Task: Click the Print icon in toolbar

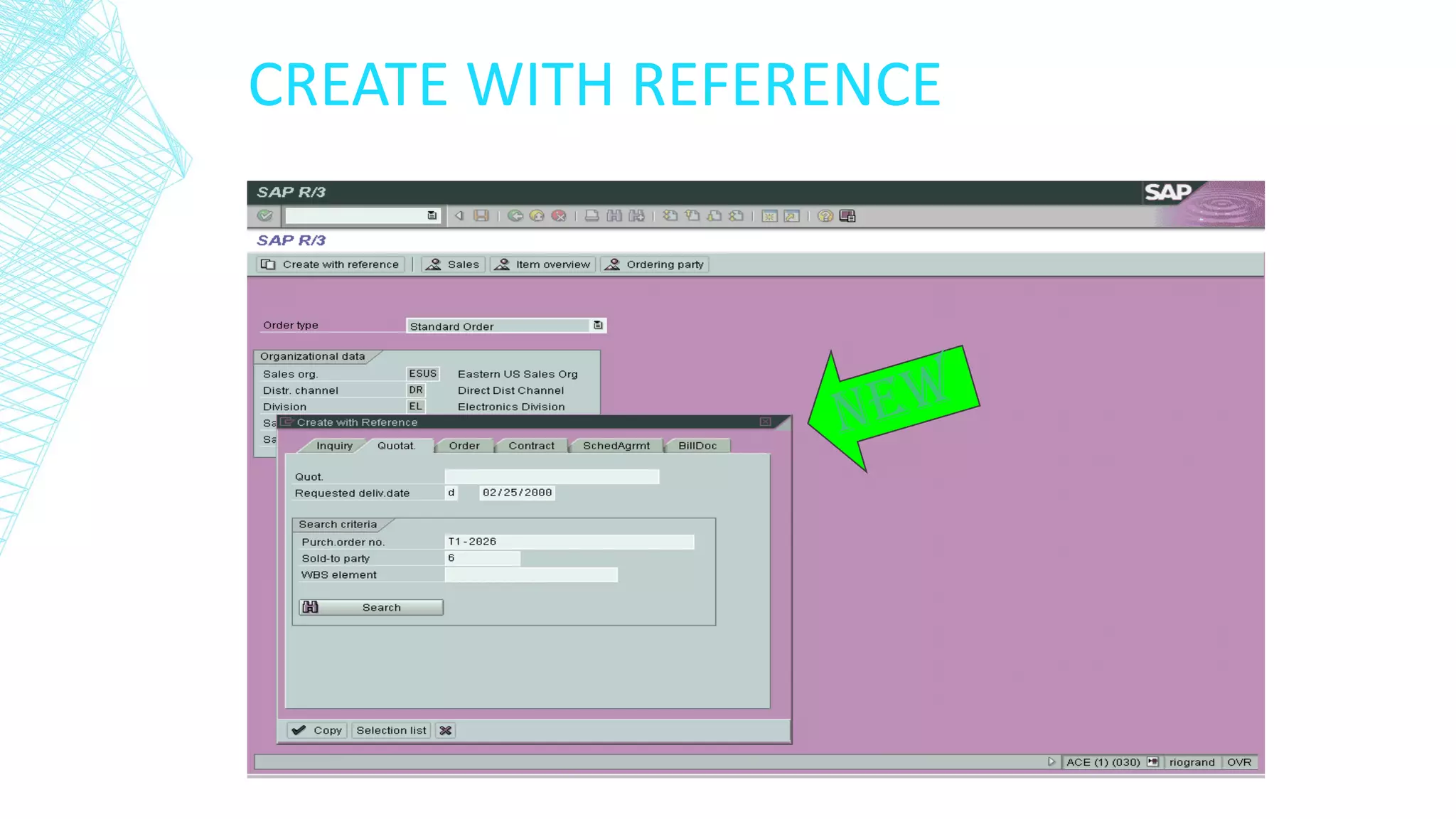Action: pos(591,215)
